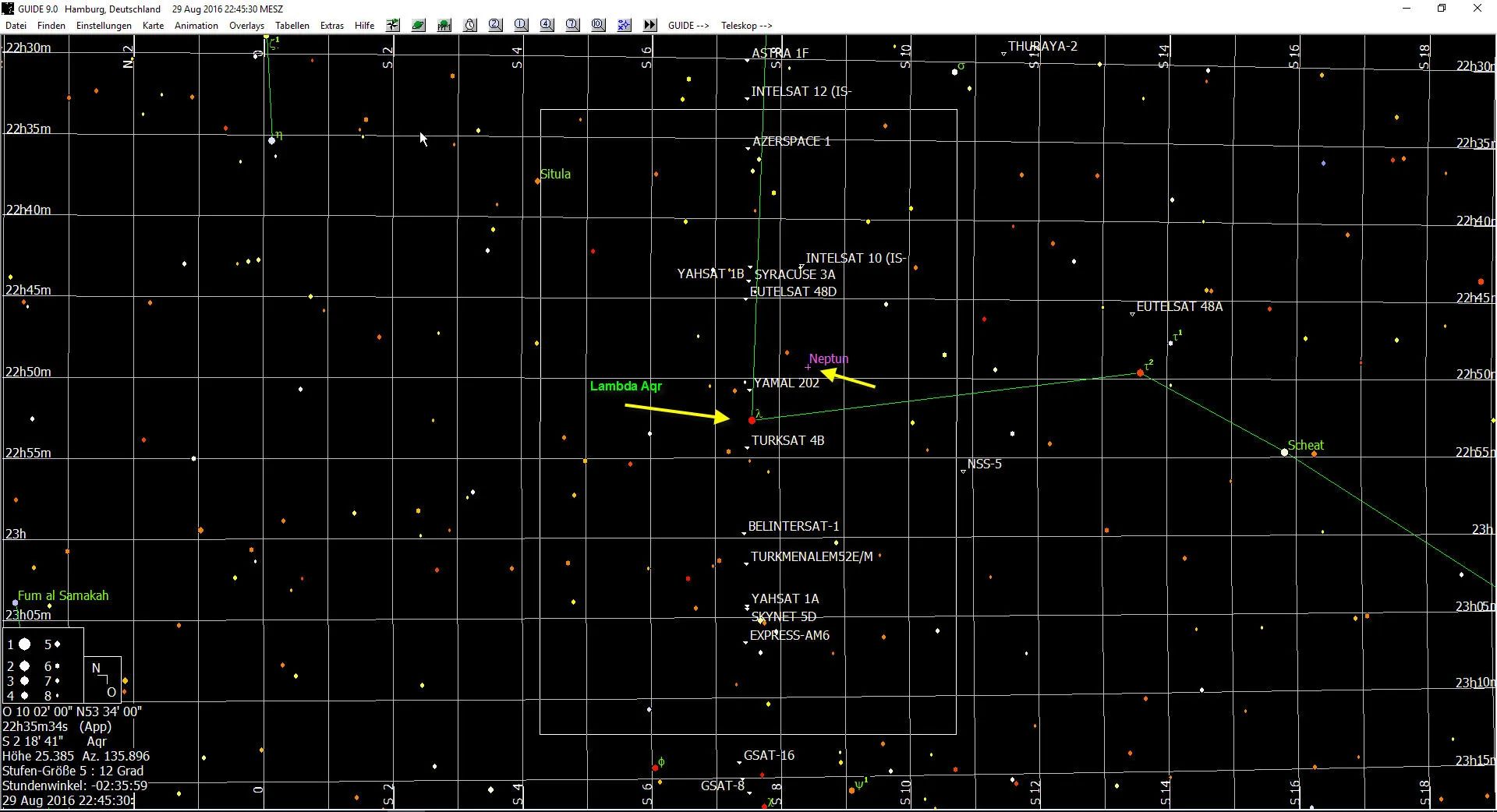Click the N/O compass orientation box

pos(103,680)
